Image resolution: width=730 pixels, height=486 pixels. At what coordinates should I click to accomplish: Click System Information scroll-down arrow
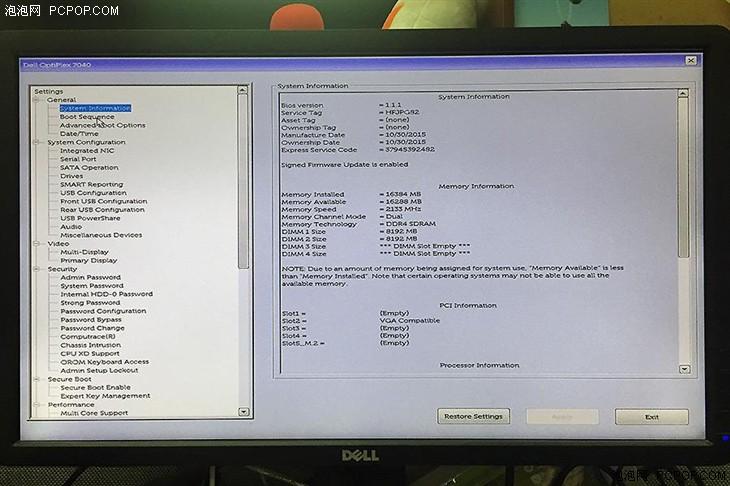(684, 369)
